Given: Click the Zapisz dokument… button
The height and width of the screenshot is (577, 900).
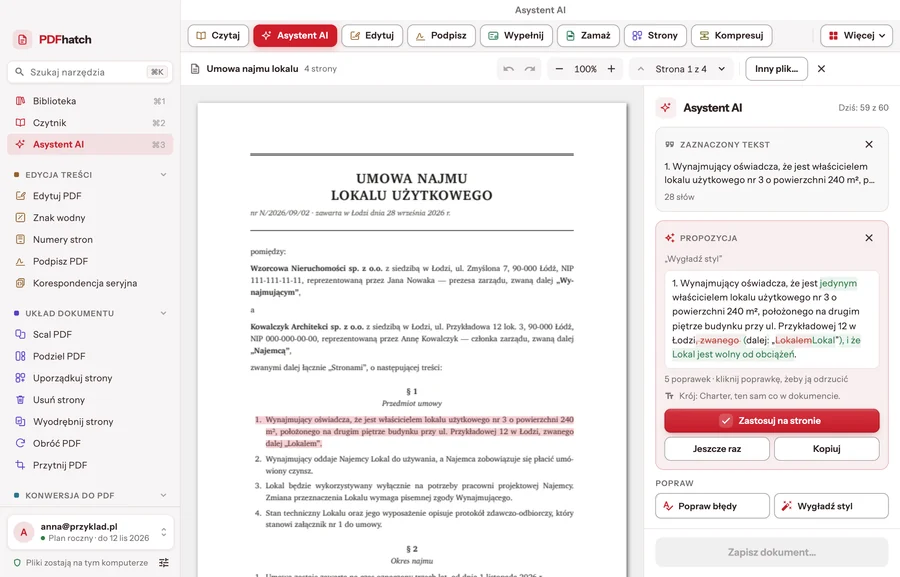Looking at the screenshot, I should pyautogui.click(x=771, y=552).
